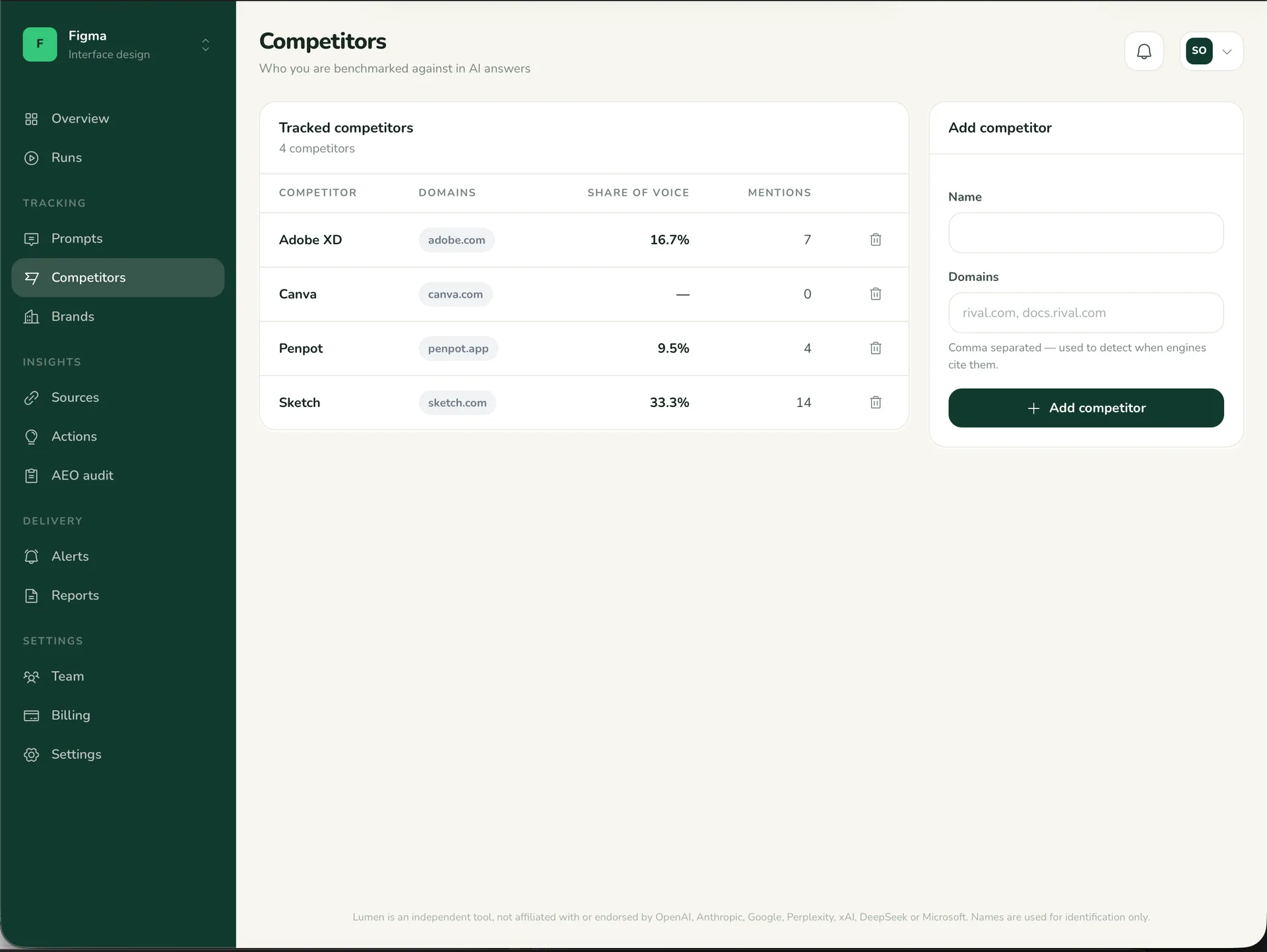Click the green Figma workspace logo
The height and width of the screenshot is (952, 1267).
click(40, 44)
